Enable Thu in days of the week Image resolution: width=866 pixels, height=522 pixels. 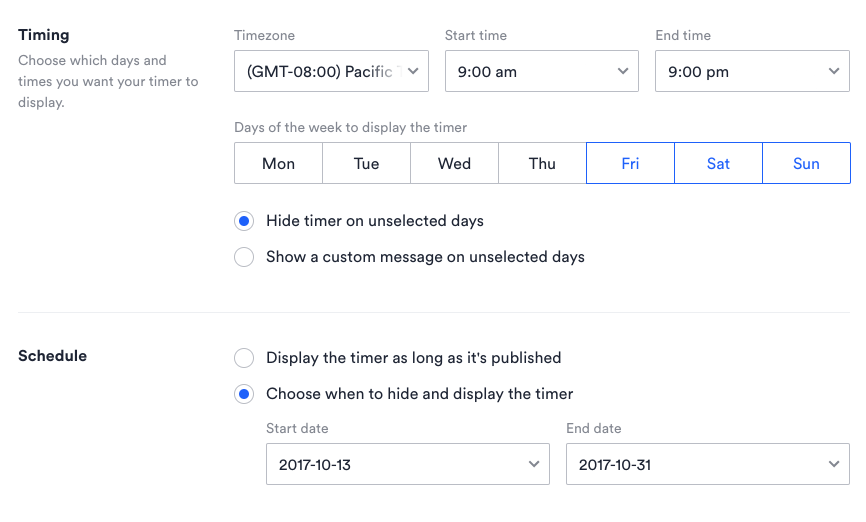[x=542, y=163]
